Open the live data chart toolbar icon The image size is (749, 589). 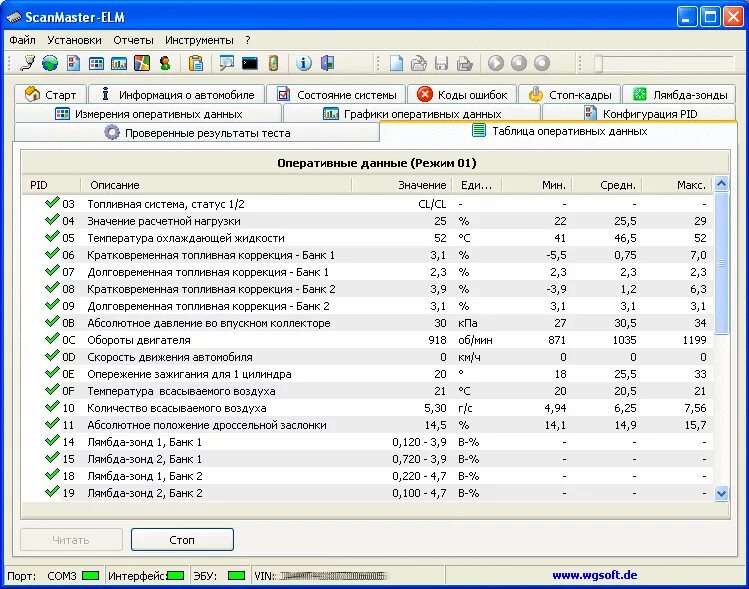119,63
